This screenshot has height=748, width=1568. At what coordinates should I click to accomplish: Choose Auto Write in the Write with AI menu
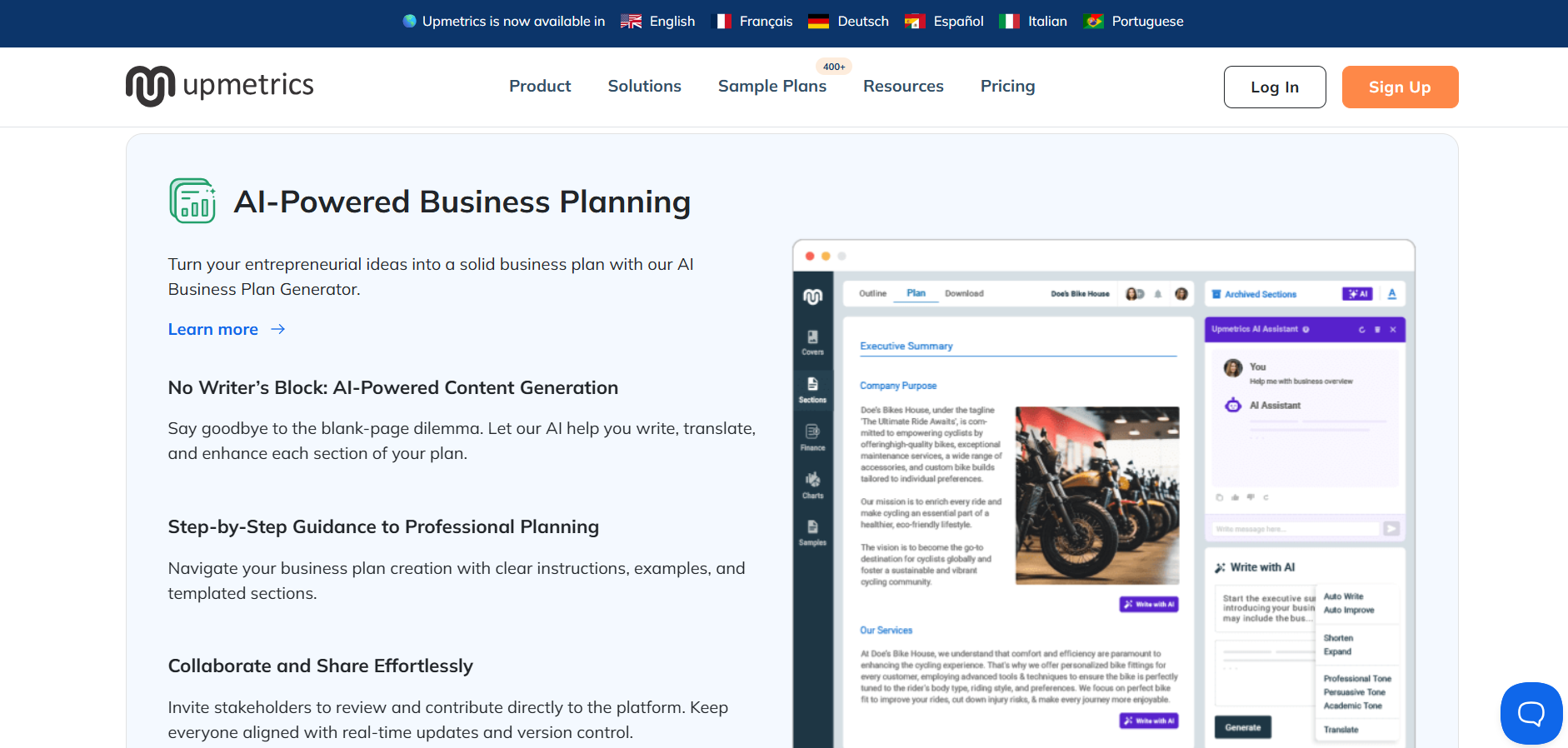click(1344, 596)
